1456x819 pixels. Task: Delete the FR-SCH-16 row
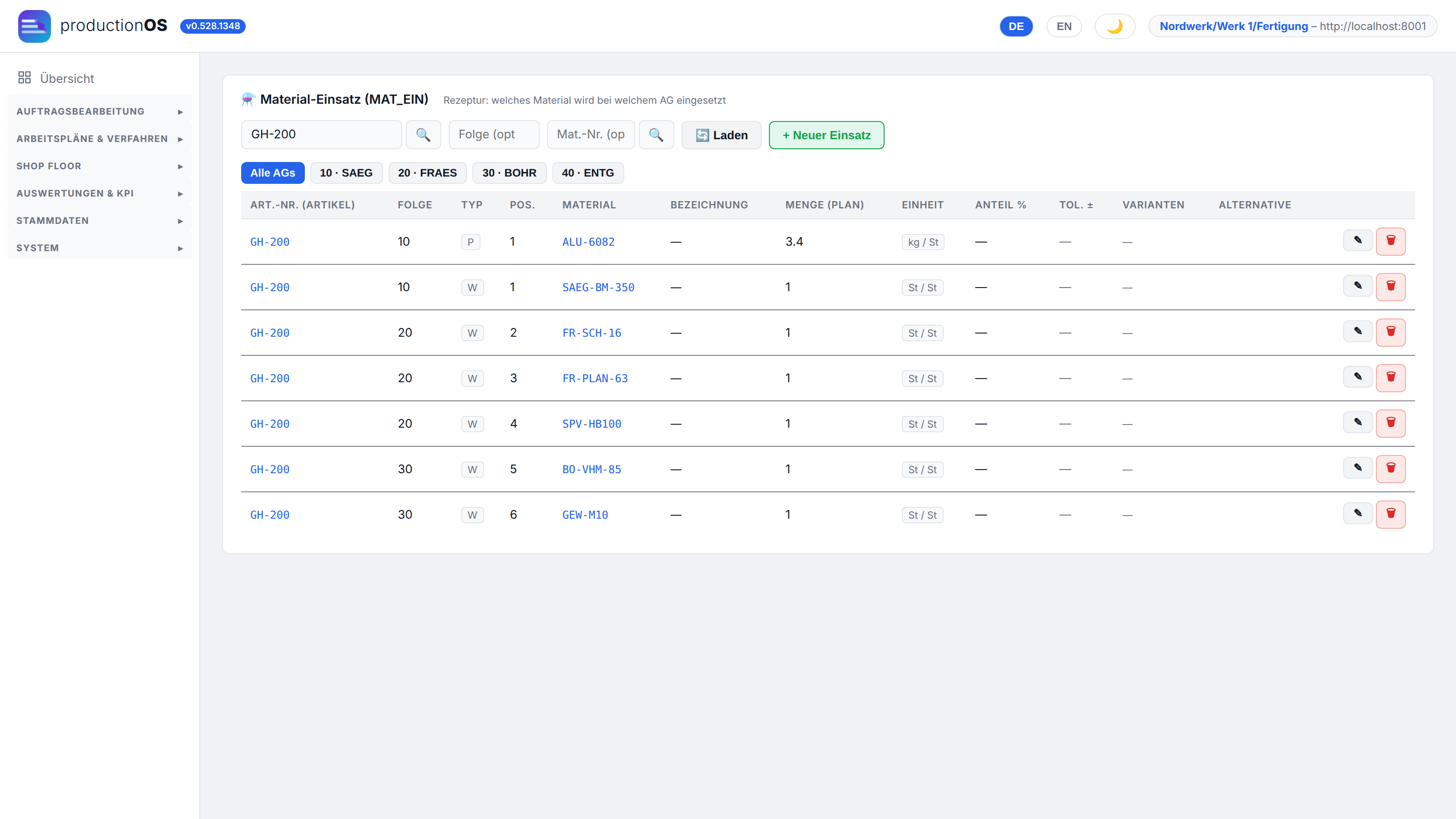coord(1390,332)
